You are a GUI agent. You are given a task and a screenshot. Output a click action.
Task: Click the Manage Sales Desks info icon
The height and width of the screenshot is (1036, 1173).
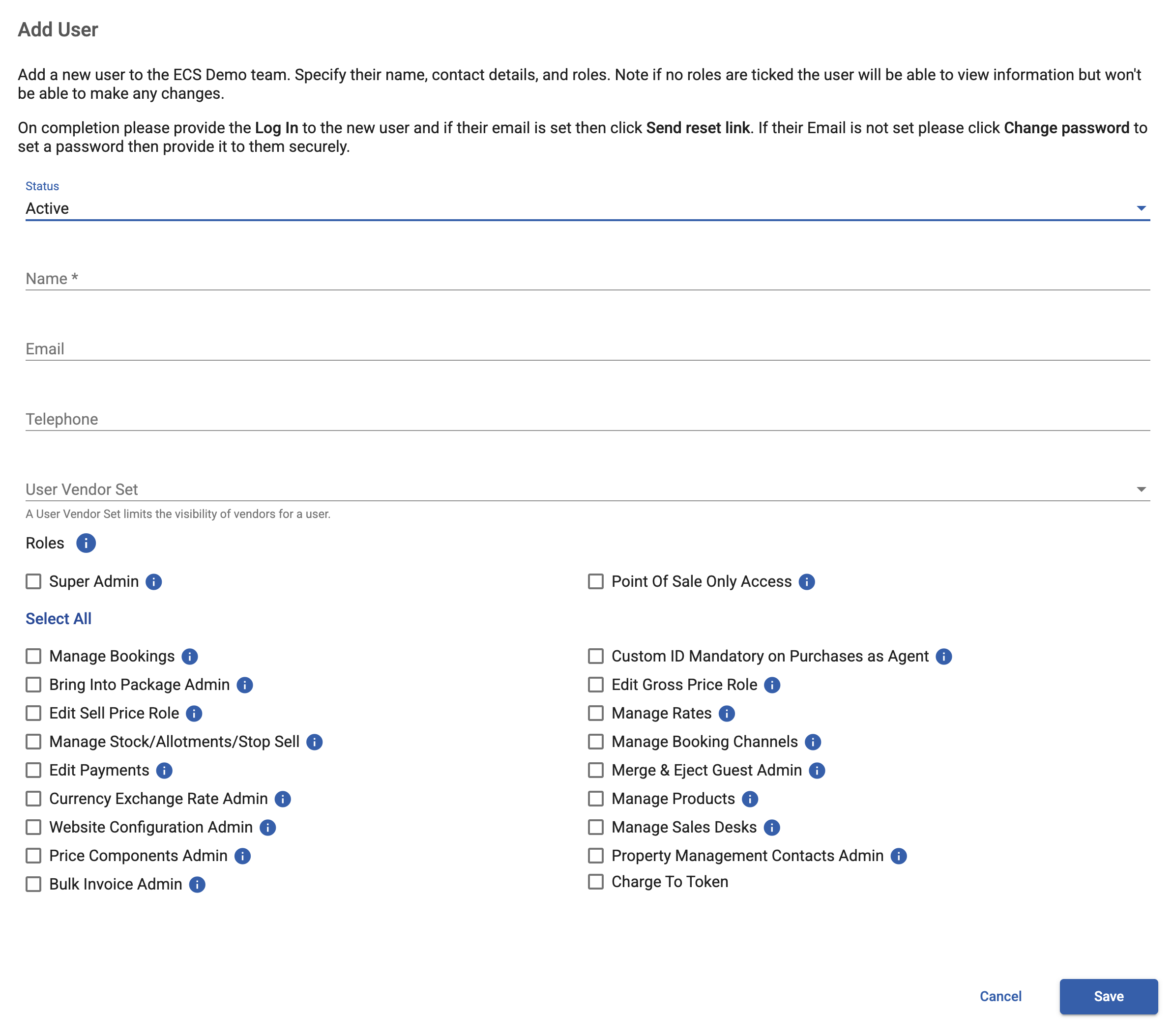(x=772, y=827)
